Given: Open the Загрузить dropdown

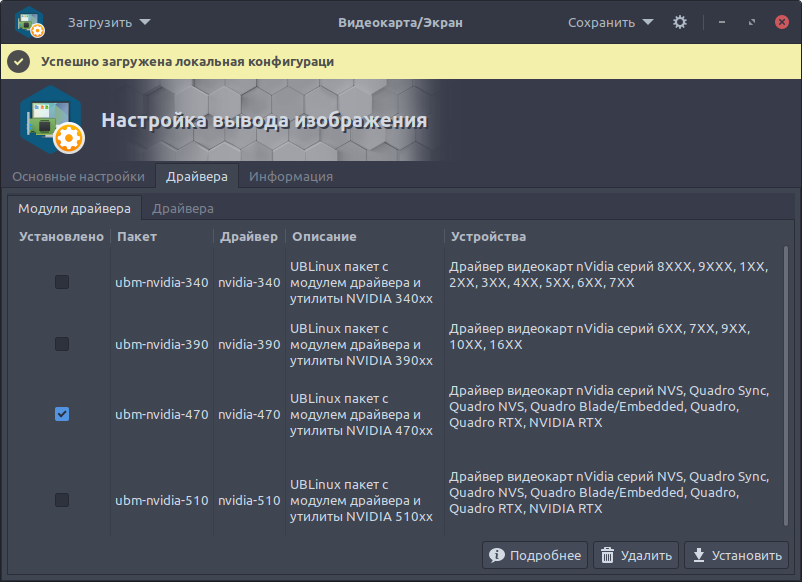Looking at the screenshot, I should pyautogui.click(x=109, y=22).
